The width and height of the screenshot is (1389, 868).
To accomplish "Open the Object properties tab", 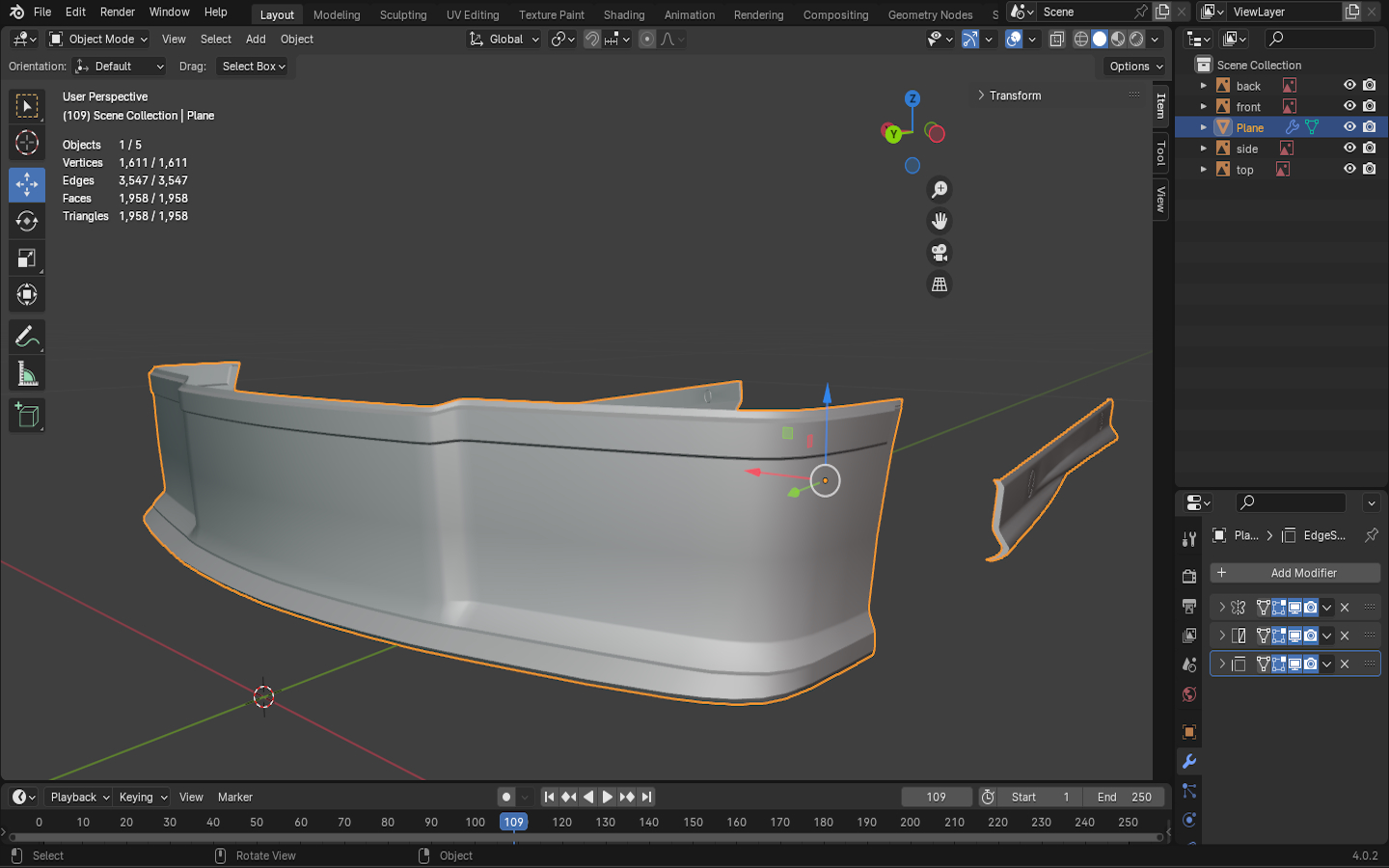I will (x=1189, y=732).
